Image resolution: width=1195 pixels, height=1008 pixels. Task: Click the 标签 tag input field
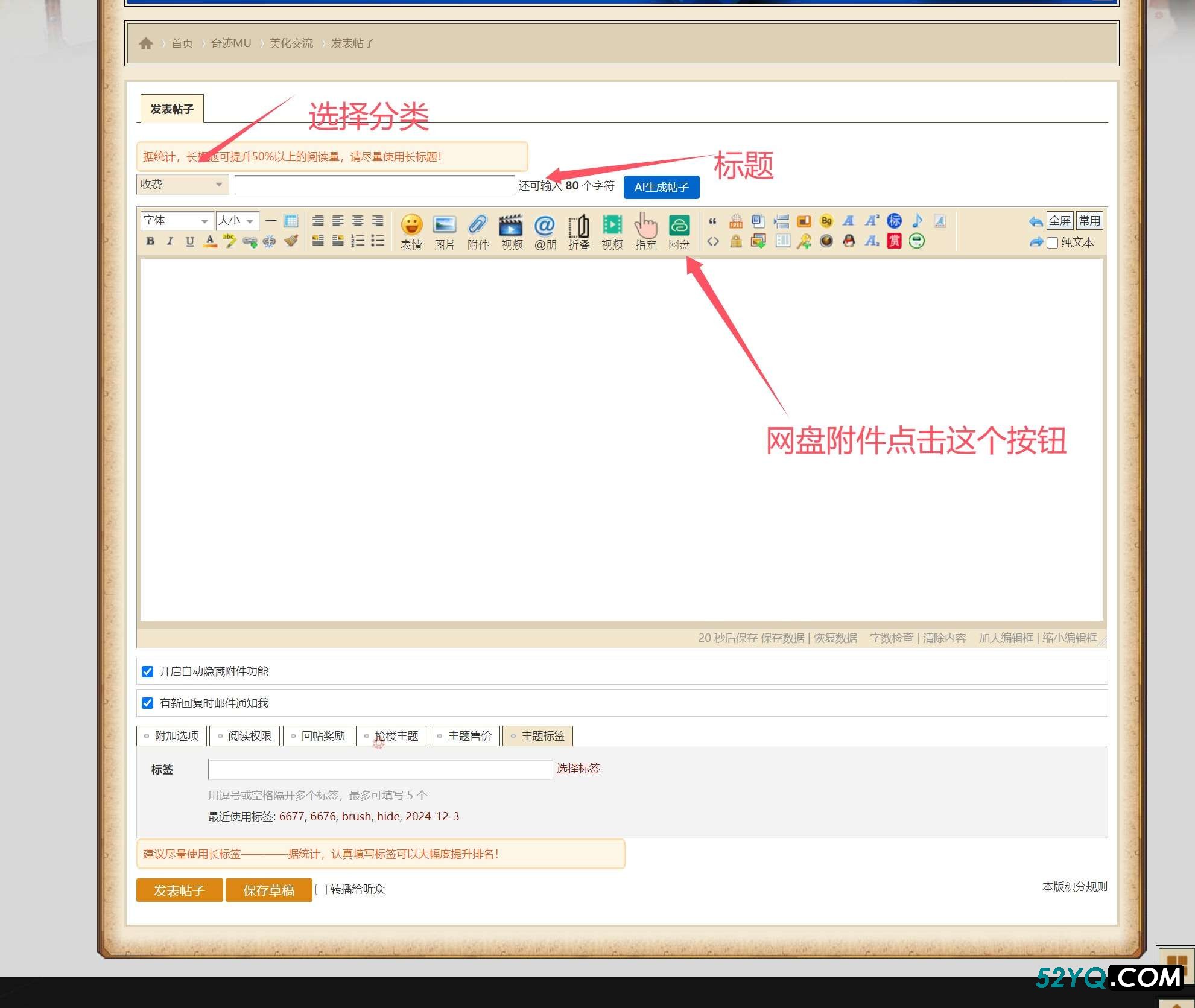click(380, 769)
